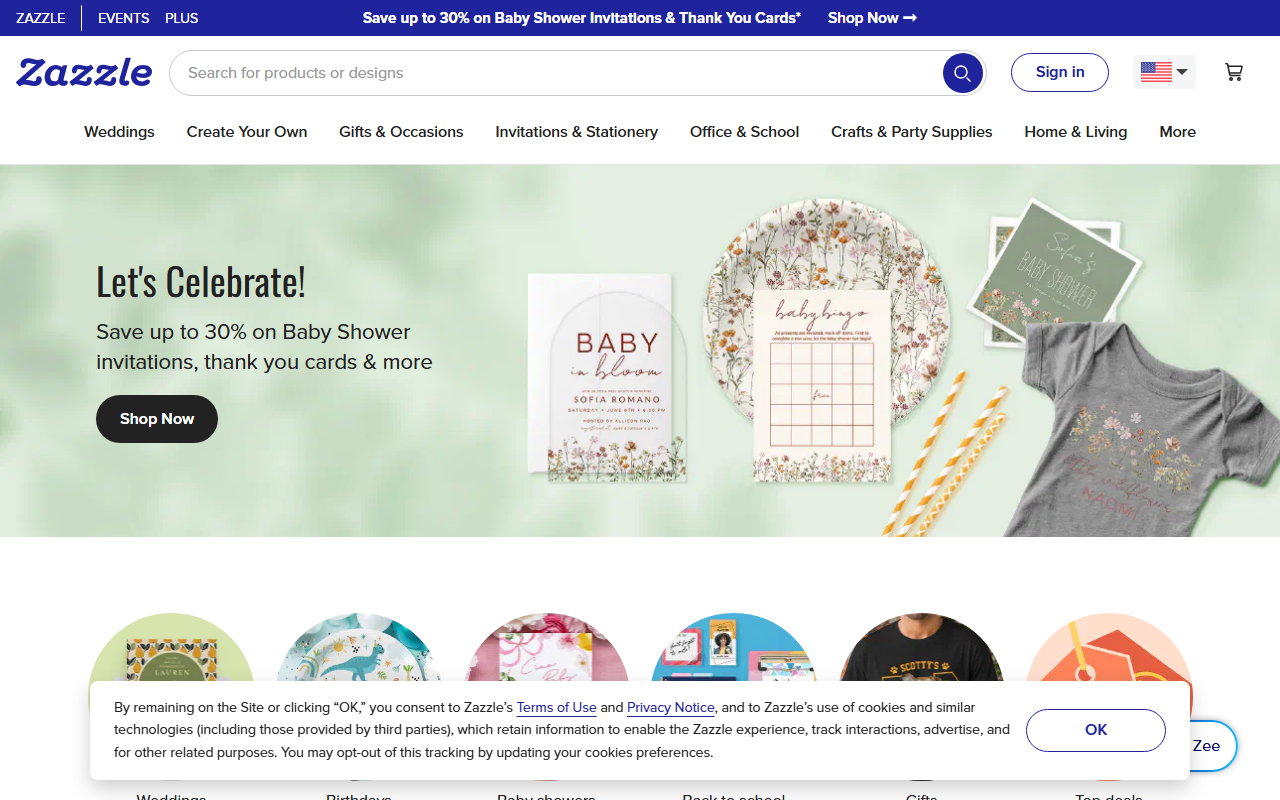Open the Office & School menu
Screen dimensions: 1280x800
tap(745, 132)
